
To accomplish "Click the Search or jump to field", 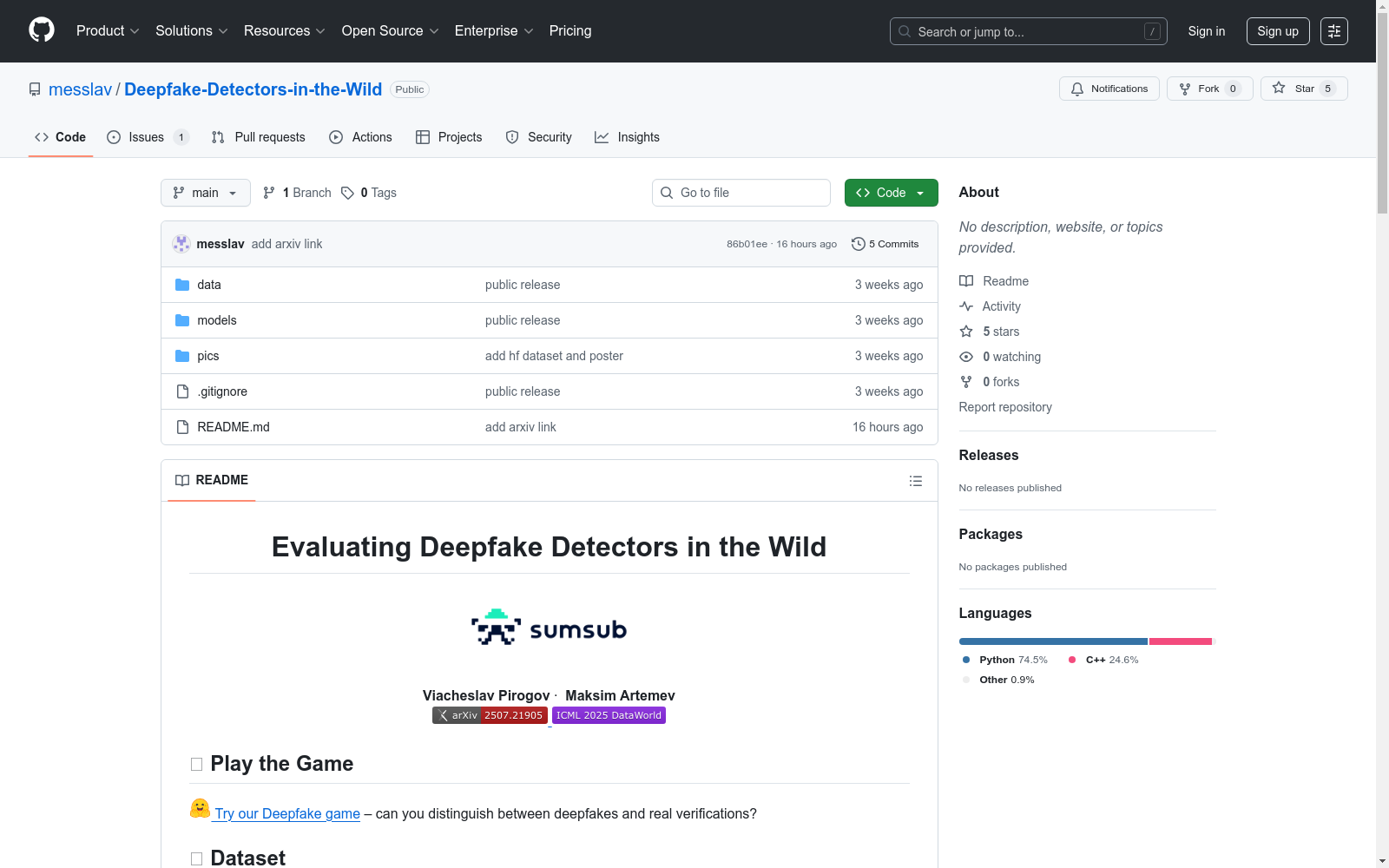I will (x=1029, y=31).
